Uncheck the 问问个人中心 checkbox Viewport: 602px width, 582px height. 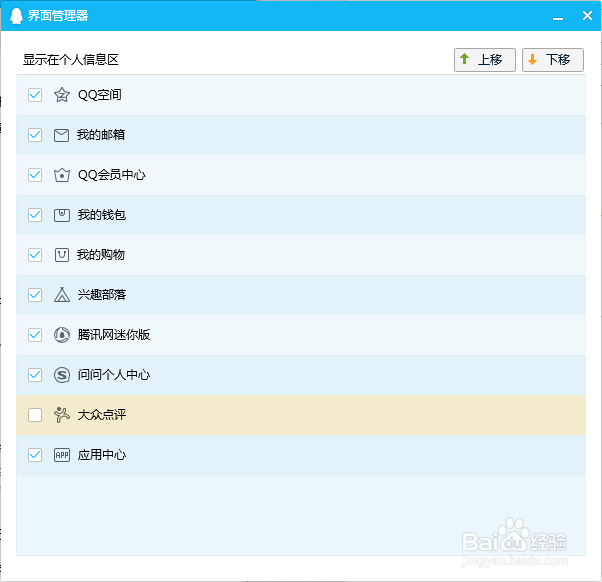point(35,375)
